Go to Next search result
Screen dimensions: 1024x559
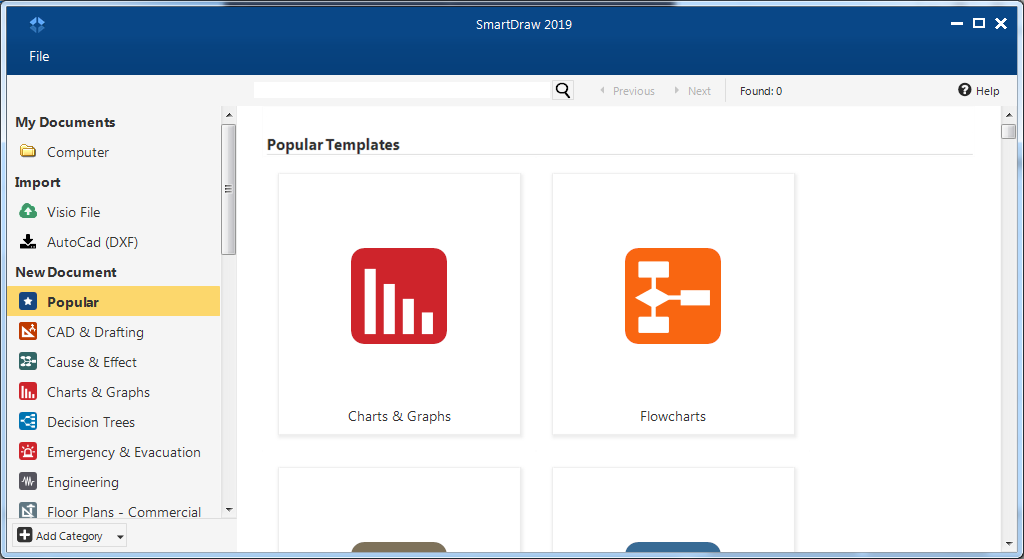tap(693, 91)
